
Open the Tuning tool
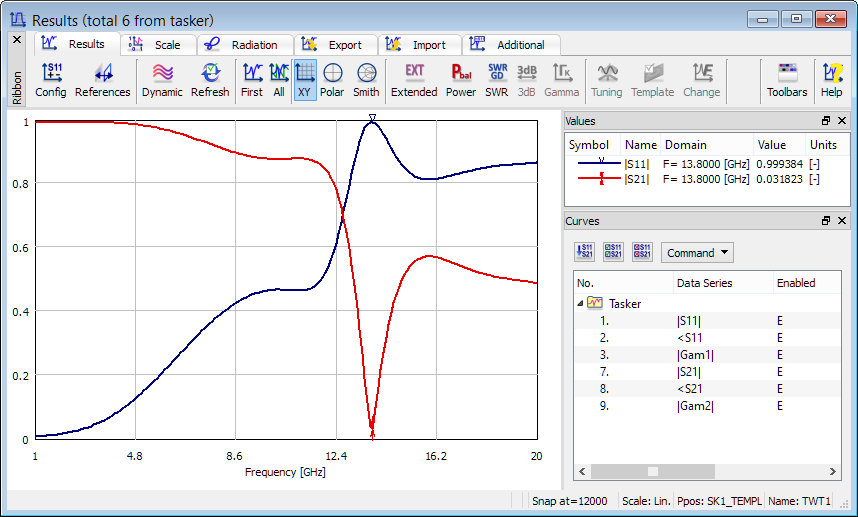607,80
